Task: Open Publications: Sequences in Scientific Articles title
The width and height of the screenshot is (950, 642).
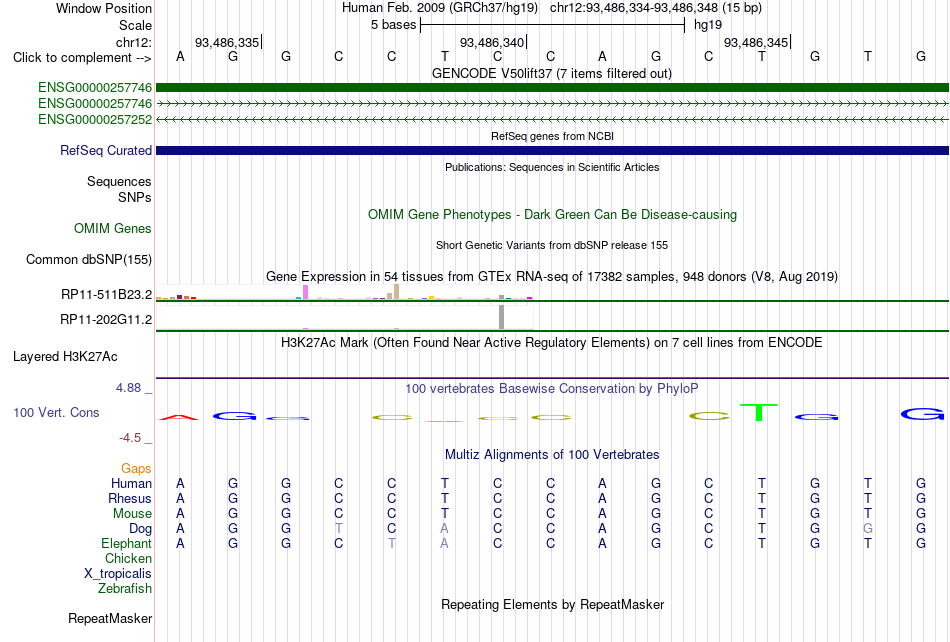Action: point(552,167)
